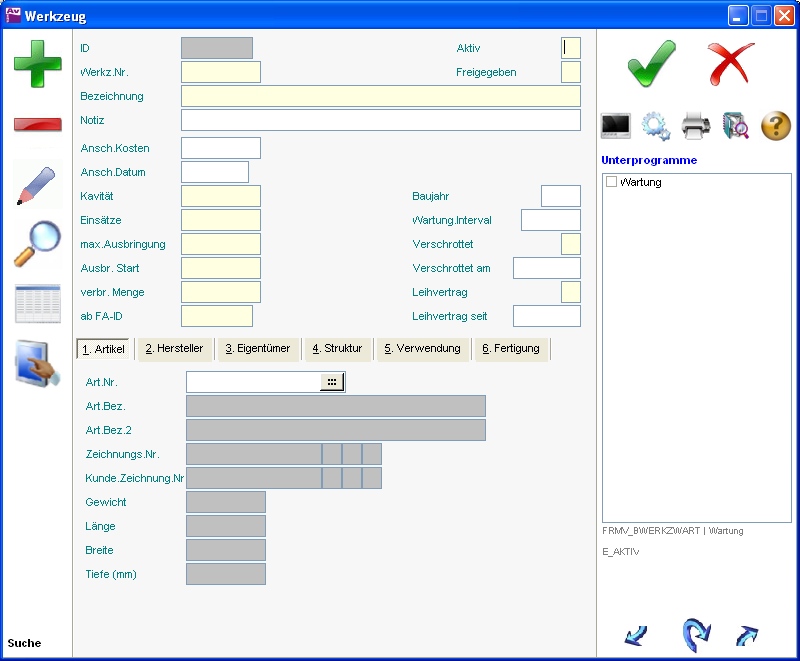Click the Werkz.Nr. input field
This screenshot has width=800, height=661.
pos(220,72)
